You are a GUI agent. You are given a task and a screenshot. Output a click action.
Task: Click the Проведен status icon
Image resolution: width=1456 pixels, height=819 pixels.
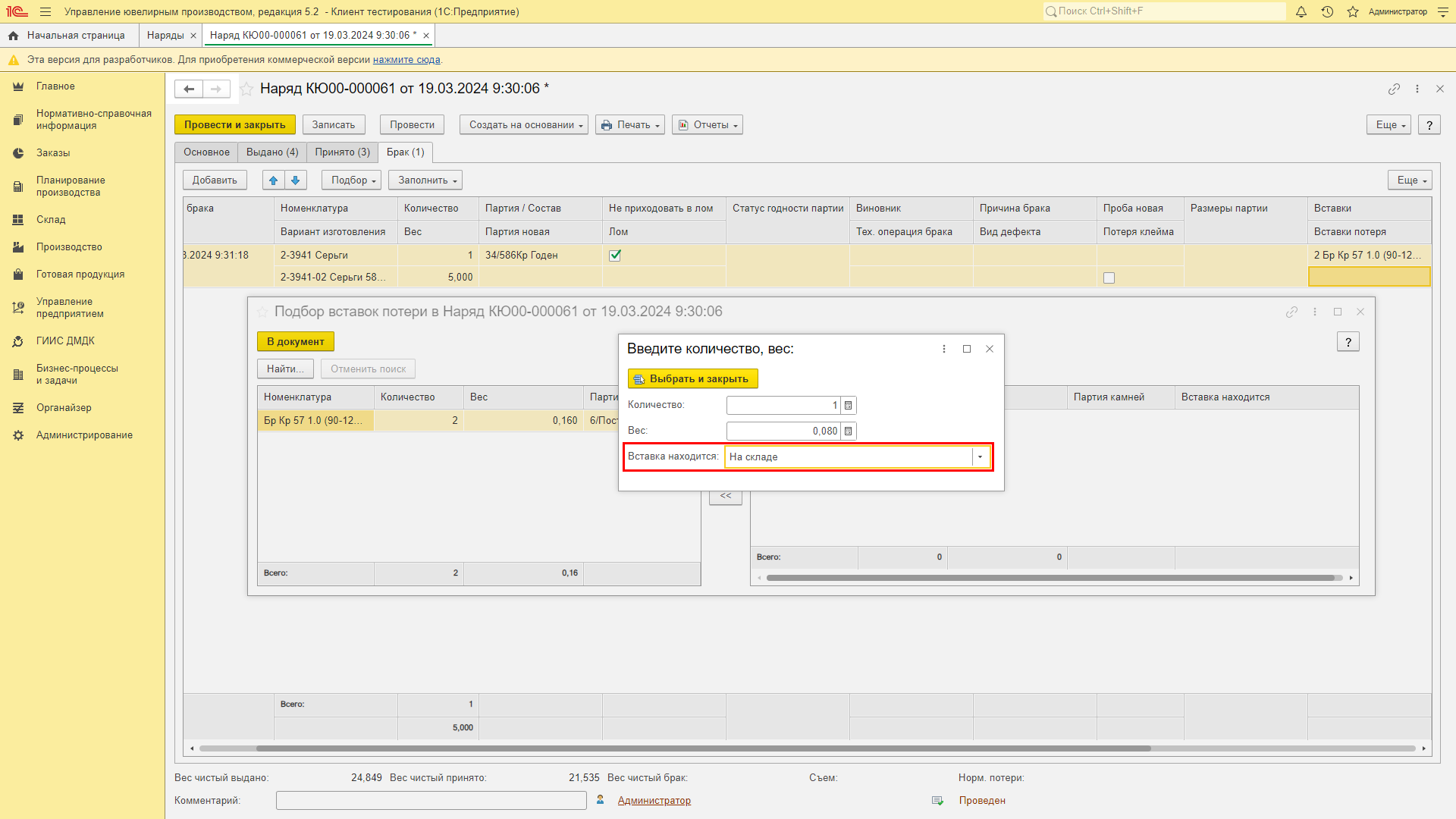coord(937,801)
